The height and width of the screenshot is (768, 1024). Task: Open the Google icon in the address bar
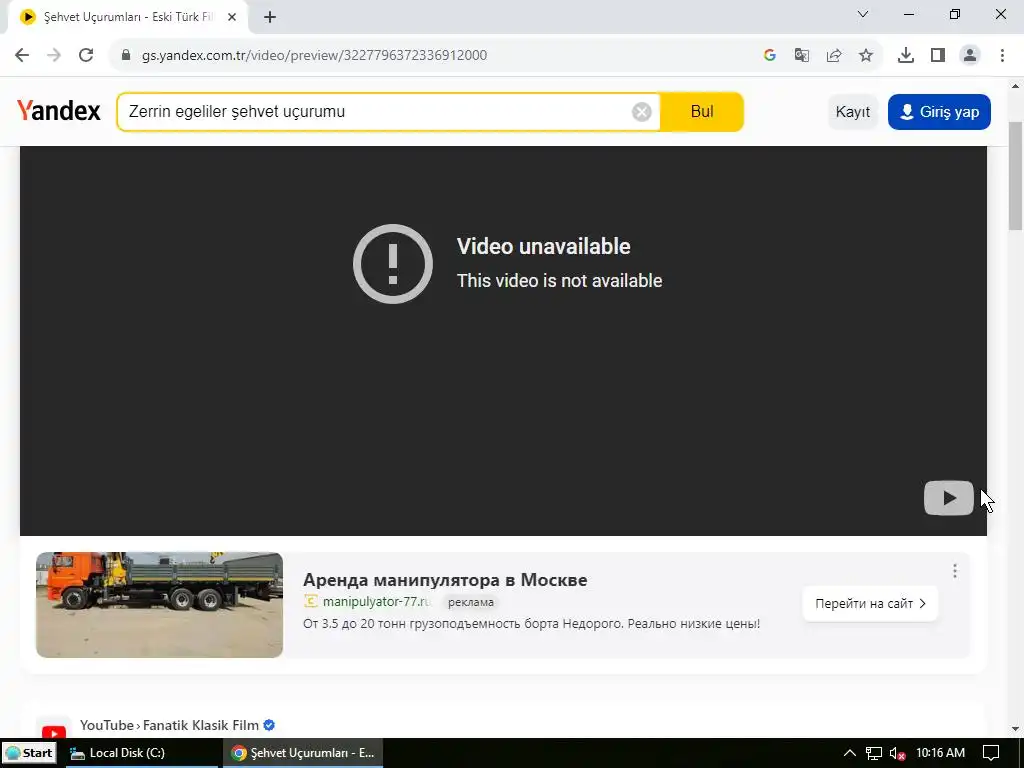point(770,56)
